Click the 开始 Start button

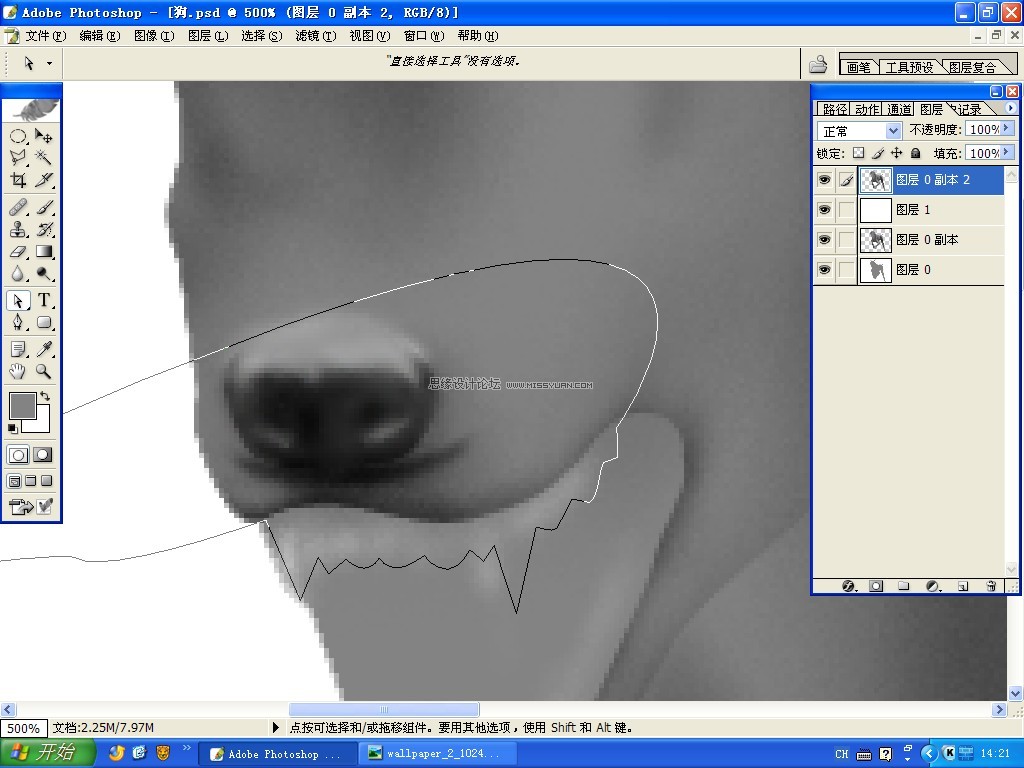pyautogui.click(x=47, y=753)
